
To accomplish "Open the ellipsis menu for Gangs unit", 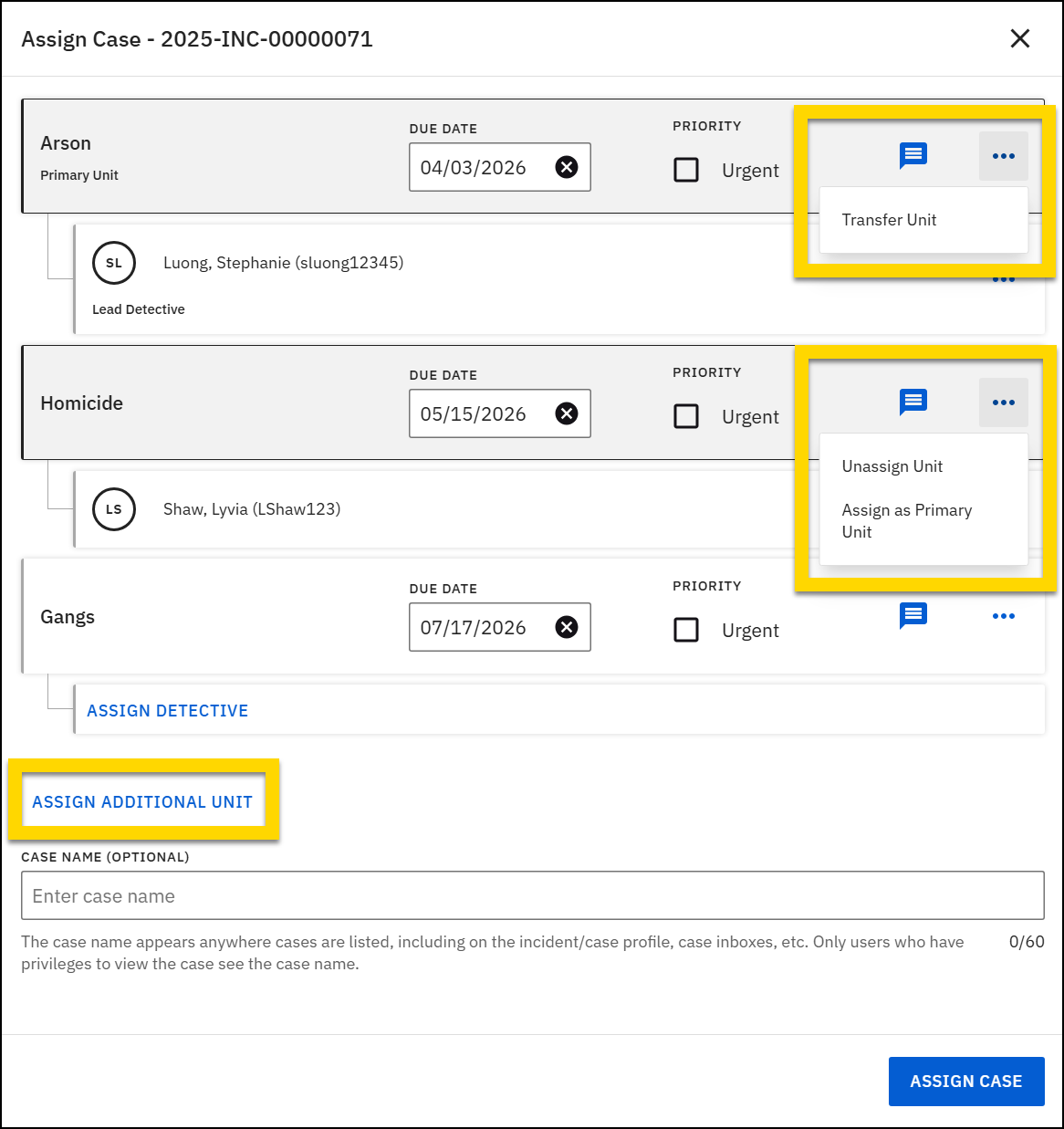I will (1004, 615).
